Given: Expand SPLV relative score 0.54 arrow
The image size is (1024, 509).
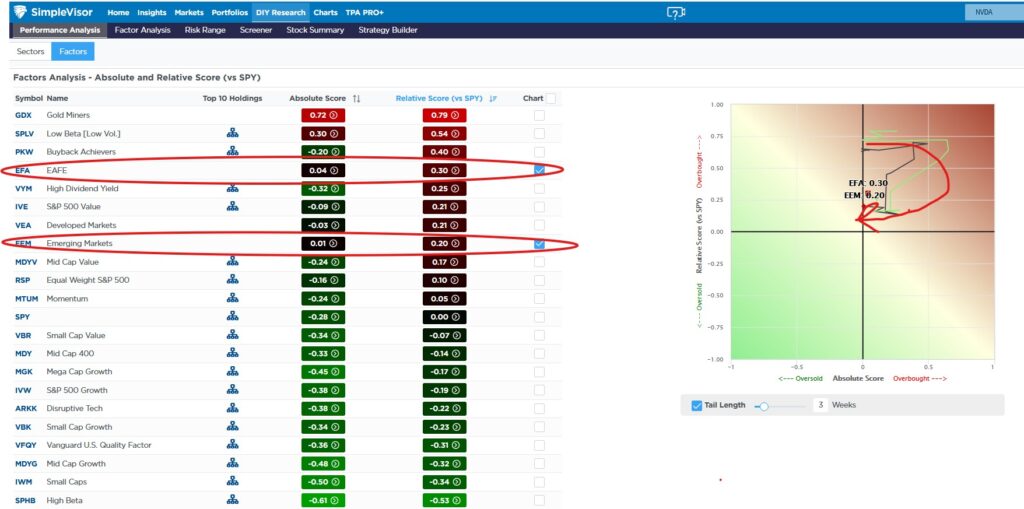Looking at the screenshot, I should [x=455, y=133].
